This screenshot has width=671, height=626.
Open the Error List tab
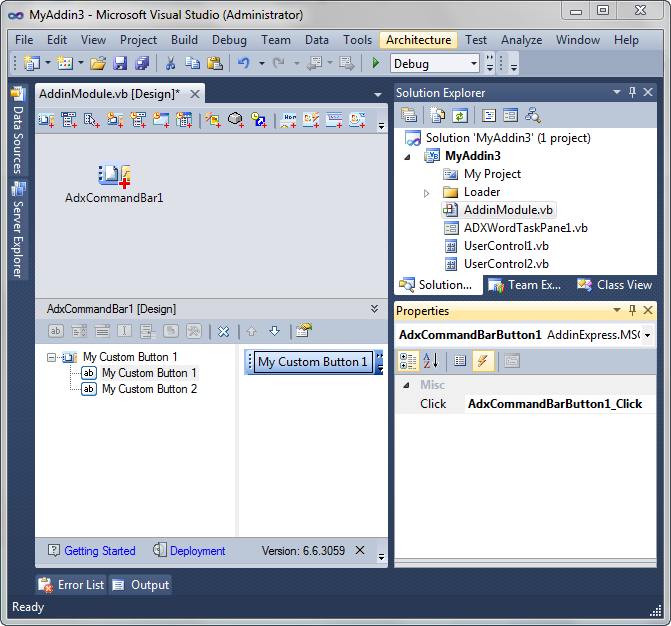pyautogui.click(x=71, y=585)
